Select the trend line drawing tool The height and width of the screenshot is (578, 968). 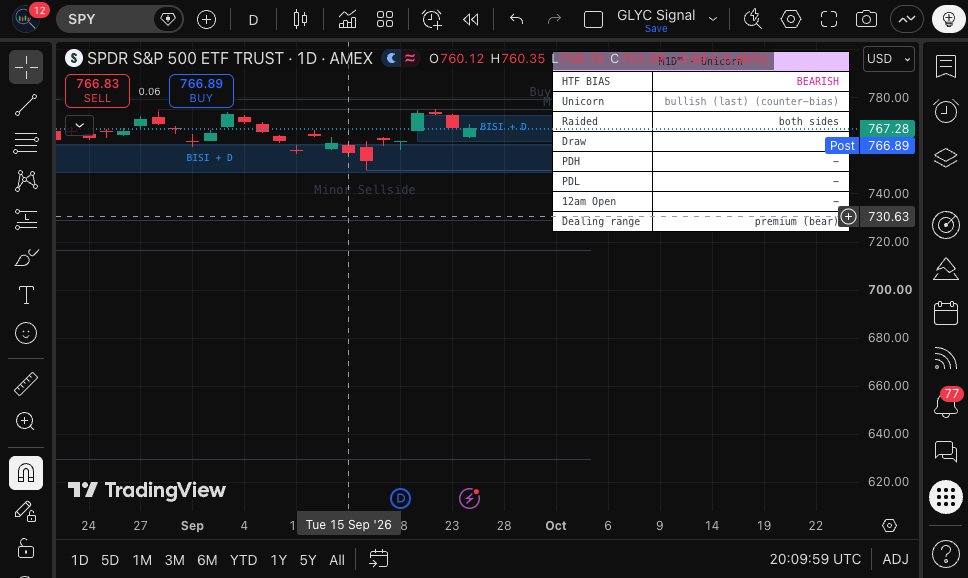click(26, 105)
